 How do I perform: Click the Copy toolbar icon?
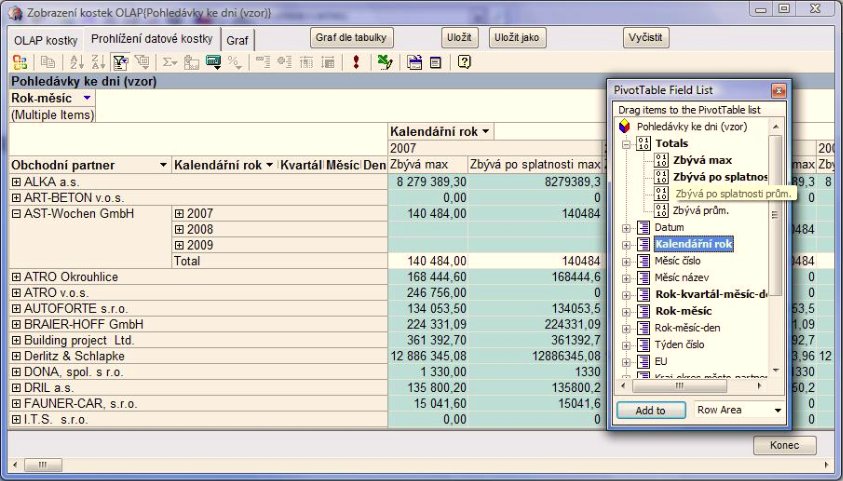click(48, 62)
